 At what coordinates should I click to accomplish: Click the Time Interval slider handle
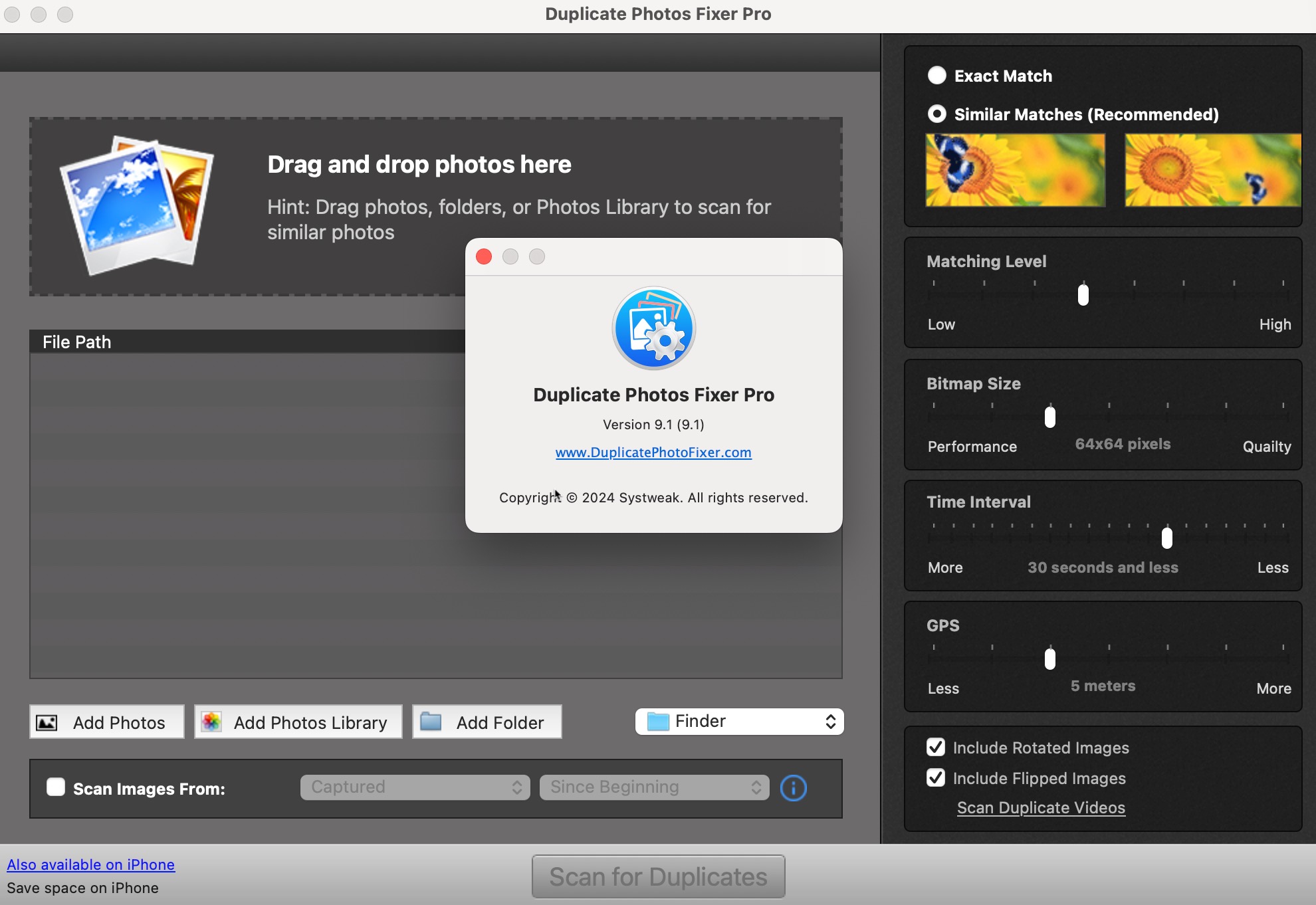pos(1167,538)
